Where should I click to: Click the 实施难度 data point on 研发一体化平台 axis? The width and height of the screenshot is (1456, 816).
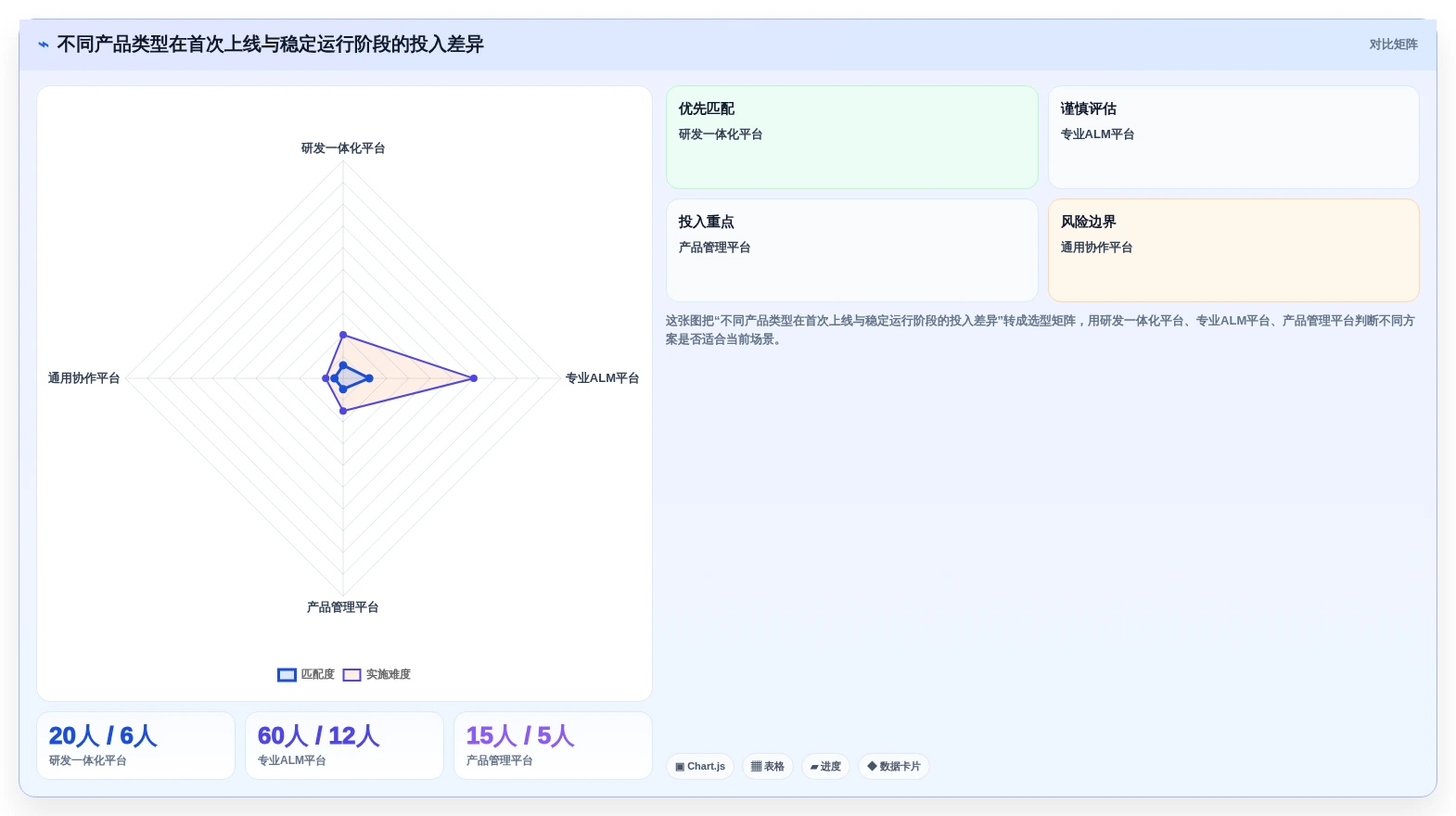click(x=343, y=335)
